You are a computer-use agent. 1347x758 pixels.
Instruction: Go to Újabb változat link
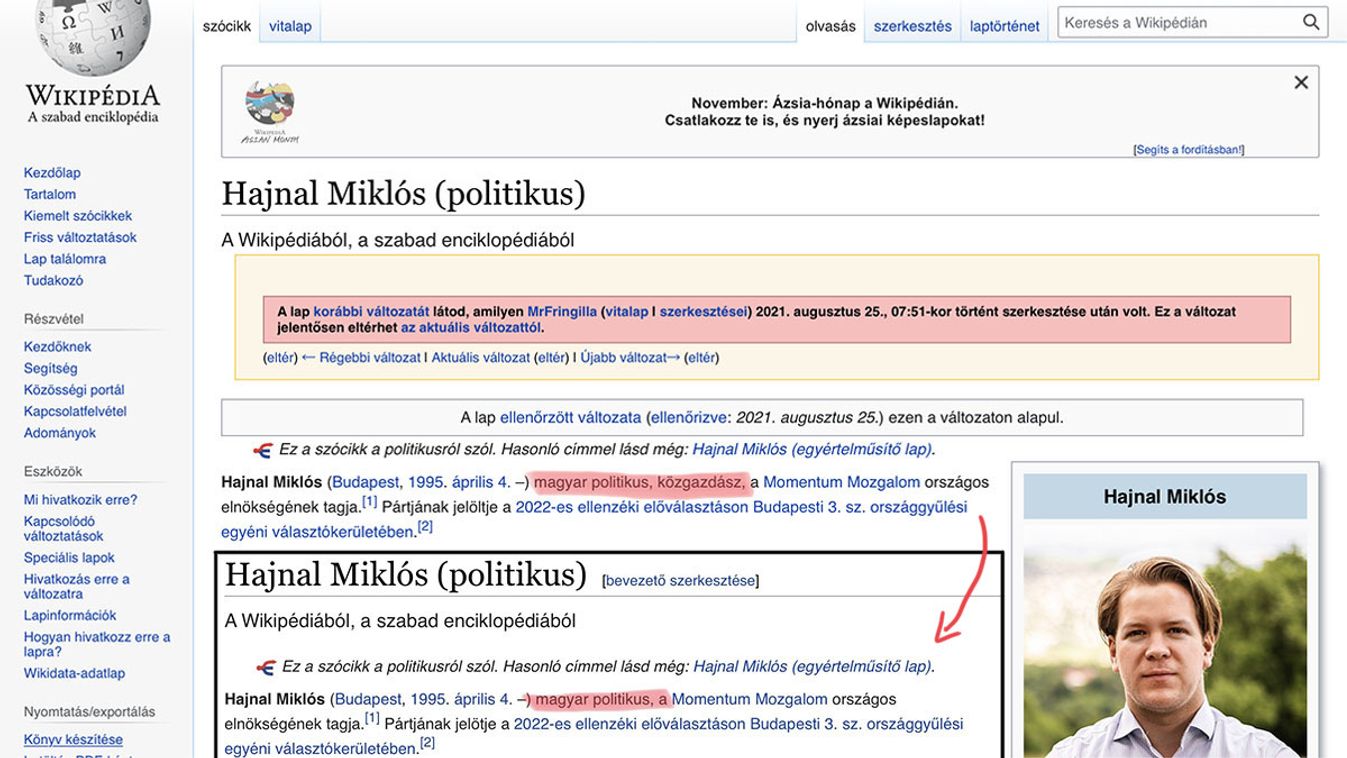tap(630, 357)
